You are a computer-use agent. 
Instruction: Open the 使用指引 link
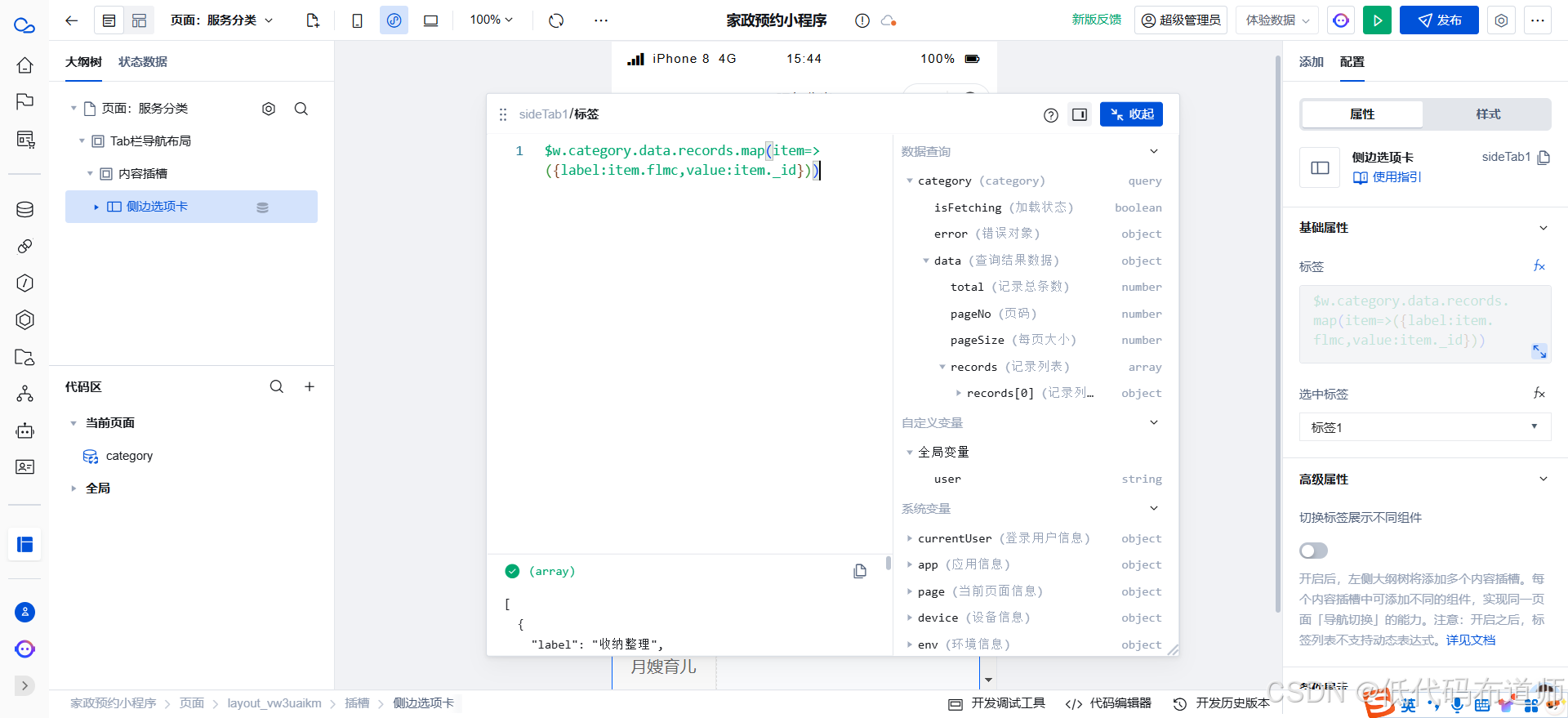pyautogui.click(x=1388, y=177)
